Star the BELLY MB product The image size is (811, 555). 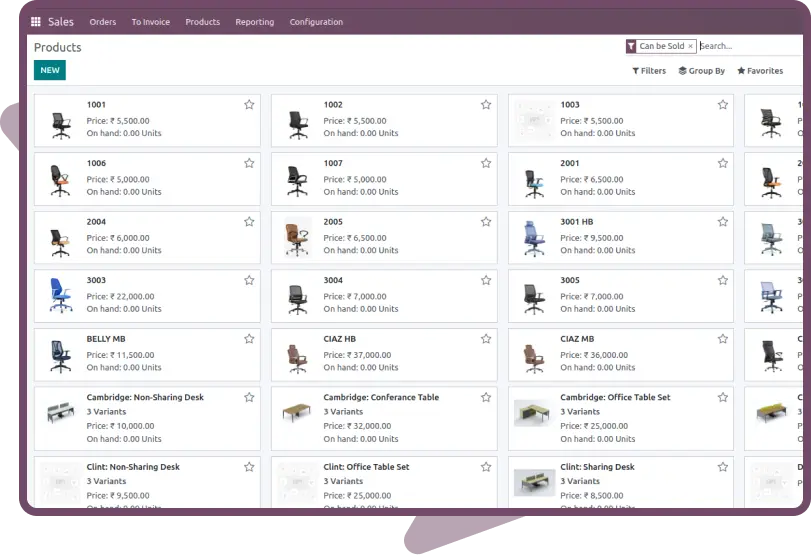click(249, 340)
